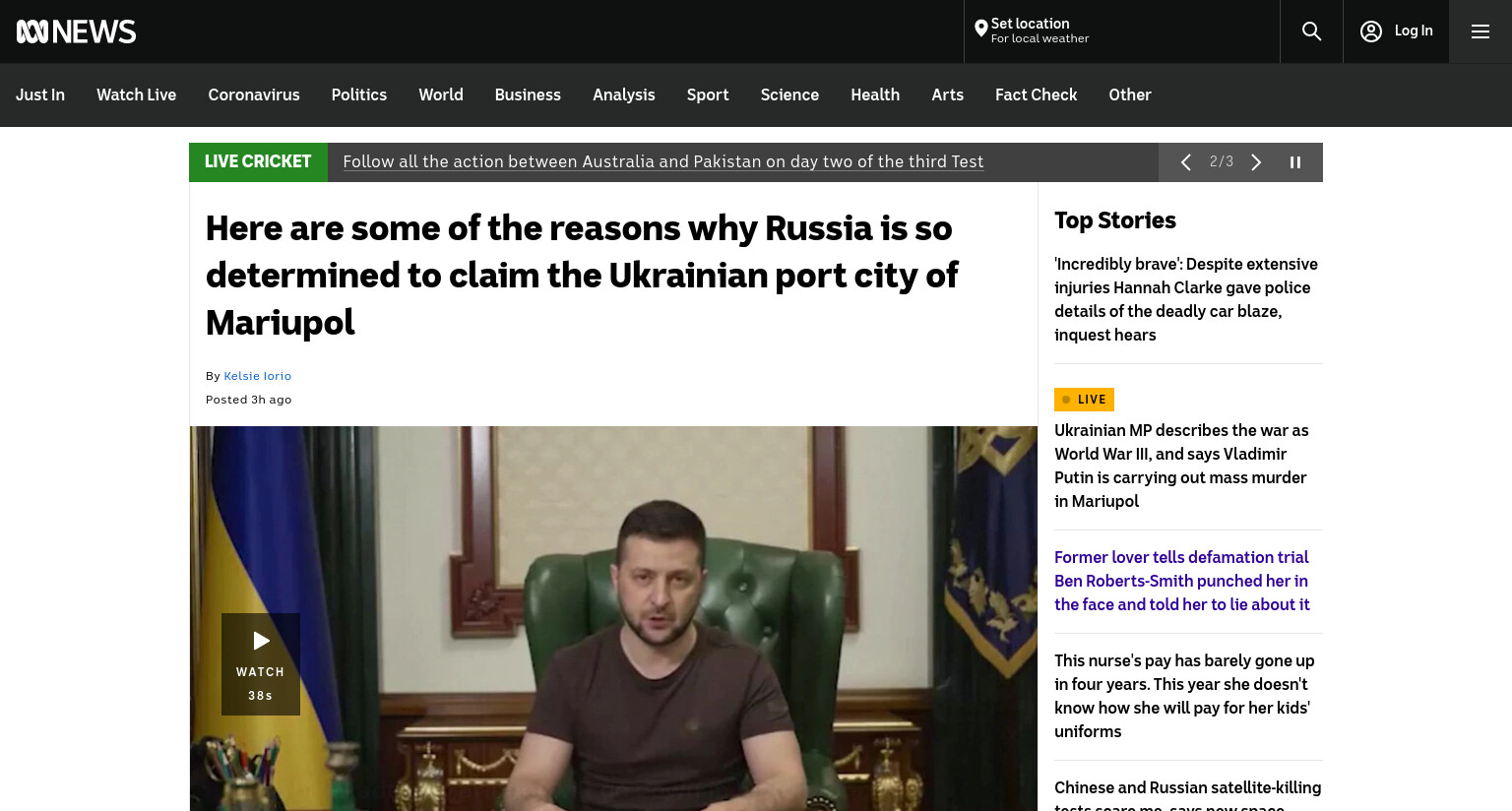Show next ticker headline arrow

click(1256, 162)
